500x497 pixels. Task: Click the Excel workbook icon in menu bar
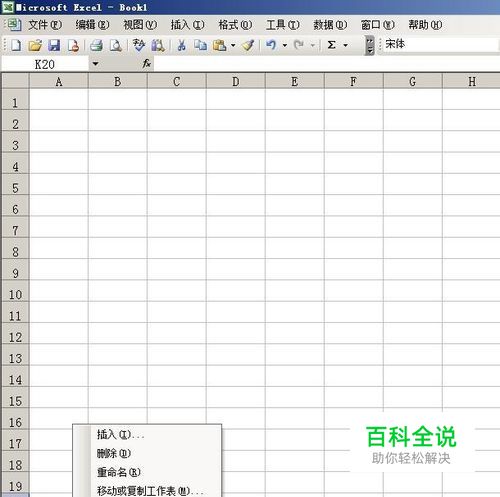click(x=14, y=25)
